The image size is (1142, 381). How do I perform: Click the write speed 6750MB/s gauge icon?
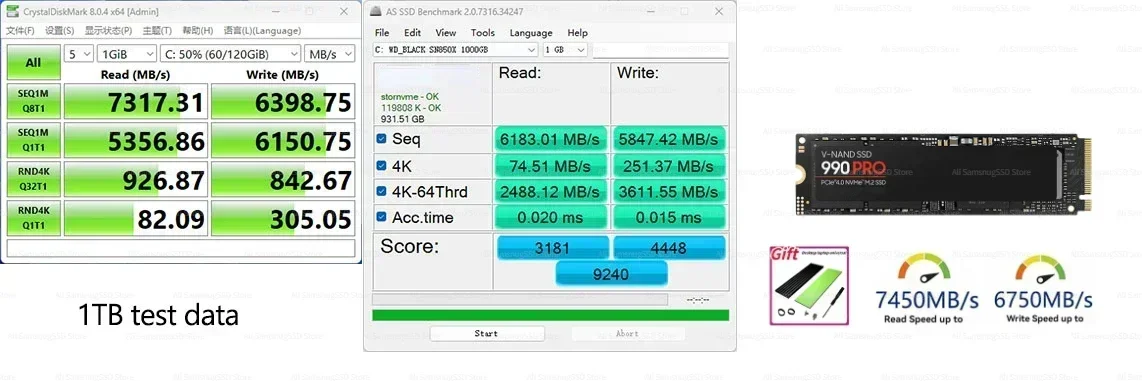[x=1041, y=272]
